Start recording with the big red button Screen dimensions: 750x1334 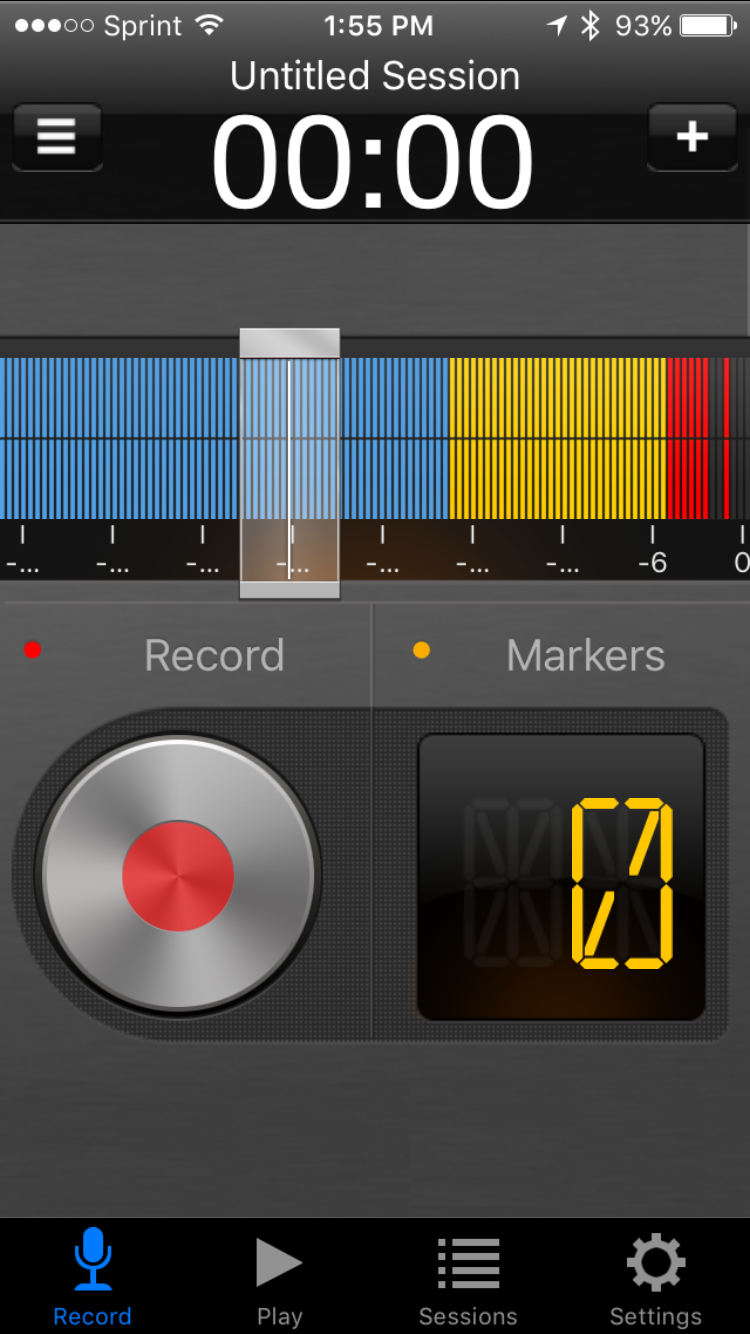(x=178, y=876)
